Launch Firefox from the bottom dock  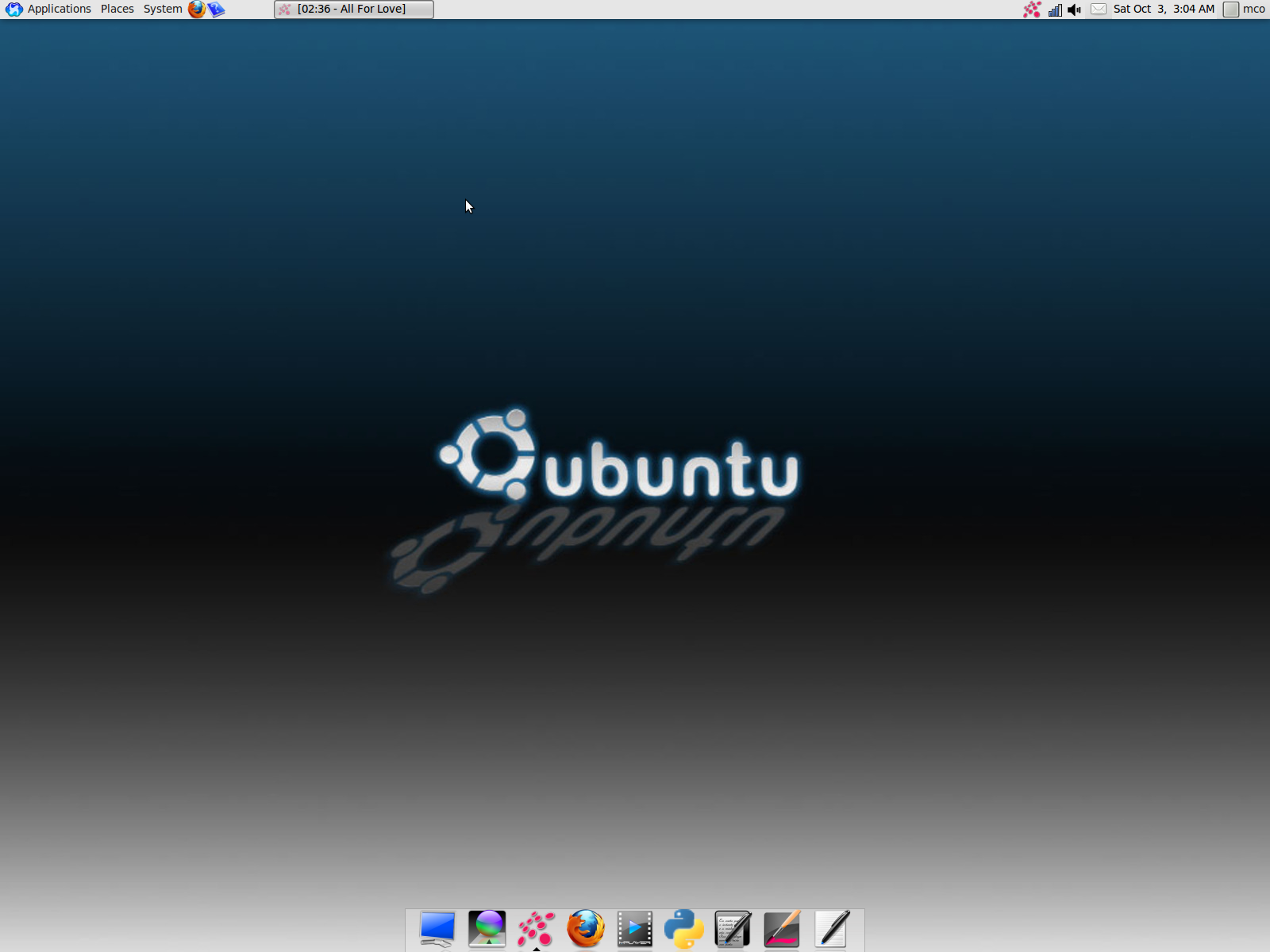tap(585, 929)
